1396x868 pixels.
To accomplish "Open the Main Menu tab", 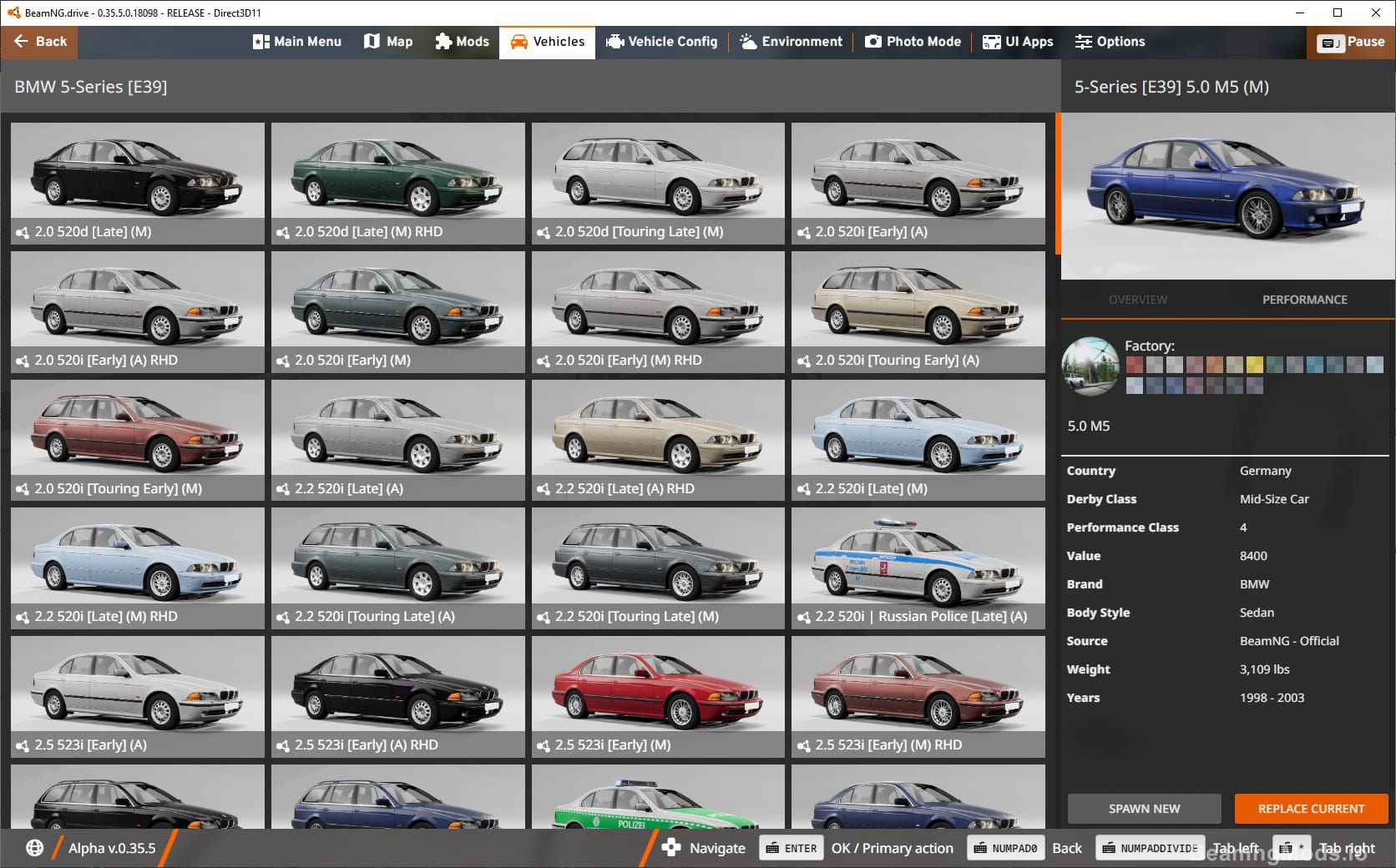I will [297, 42].
